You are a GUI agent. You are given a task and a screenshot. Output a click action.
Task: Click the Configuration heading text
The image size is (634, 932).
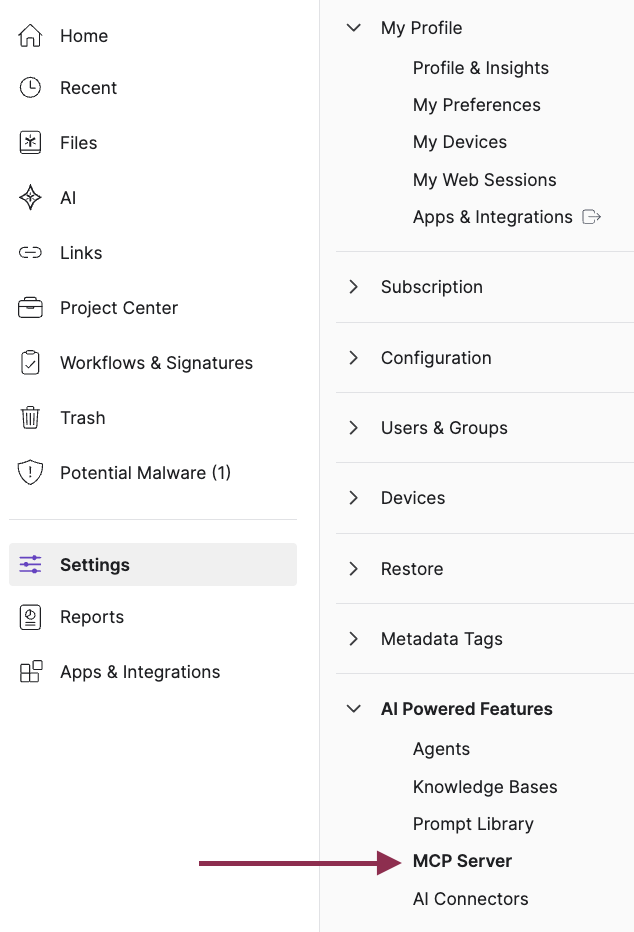(x=436, y=358)
